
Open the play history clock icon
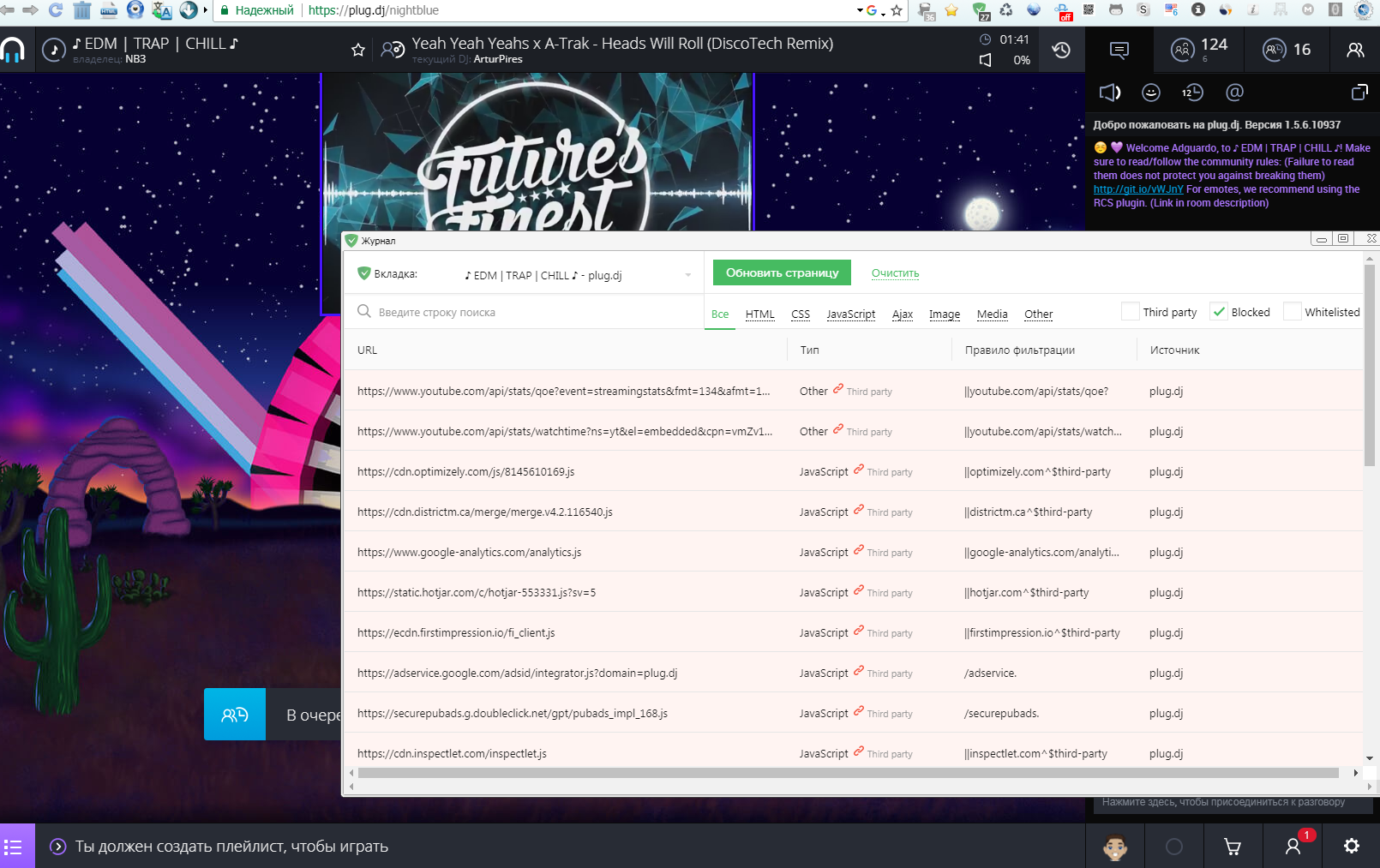pyautogui.click(x=1061, y=50)
